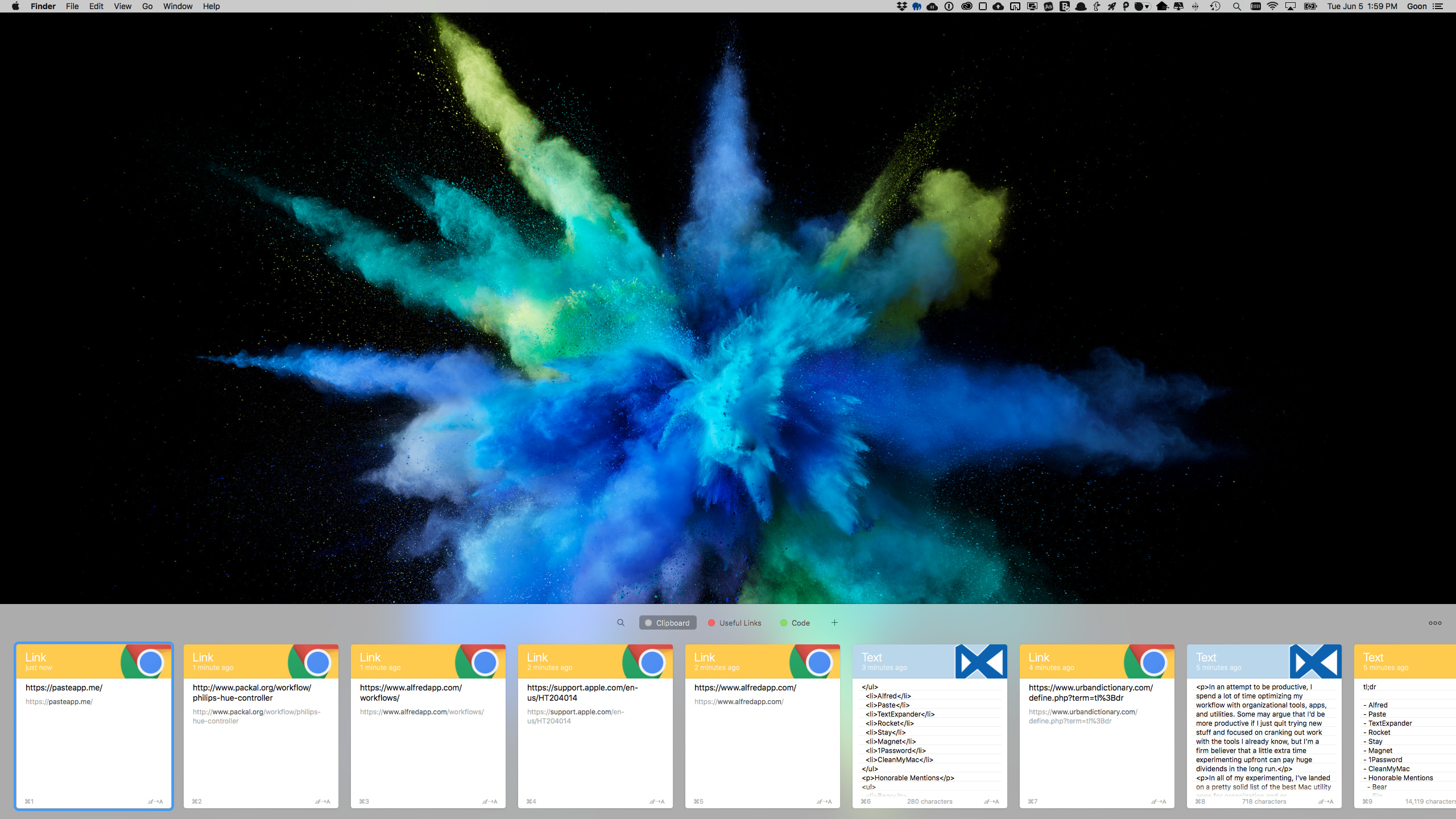Select the Clipboard tab
Screen dimensions: 1456x819
pos(667,623)
